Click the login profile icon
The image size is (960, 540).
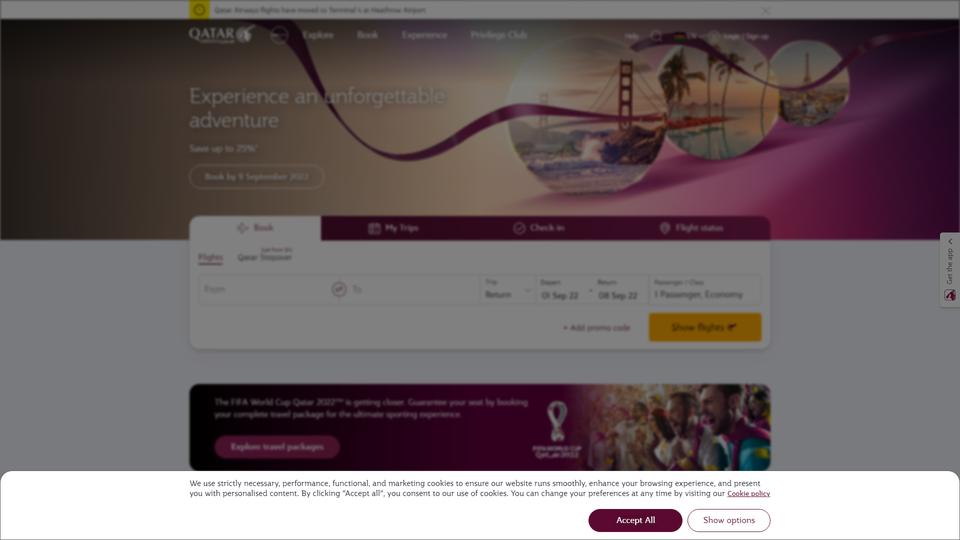[x=714, y=36]
